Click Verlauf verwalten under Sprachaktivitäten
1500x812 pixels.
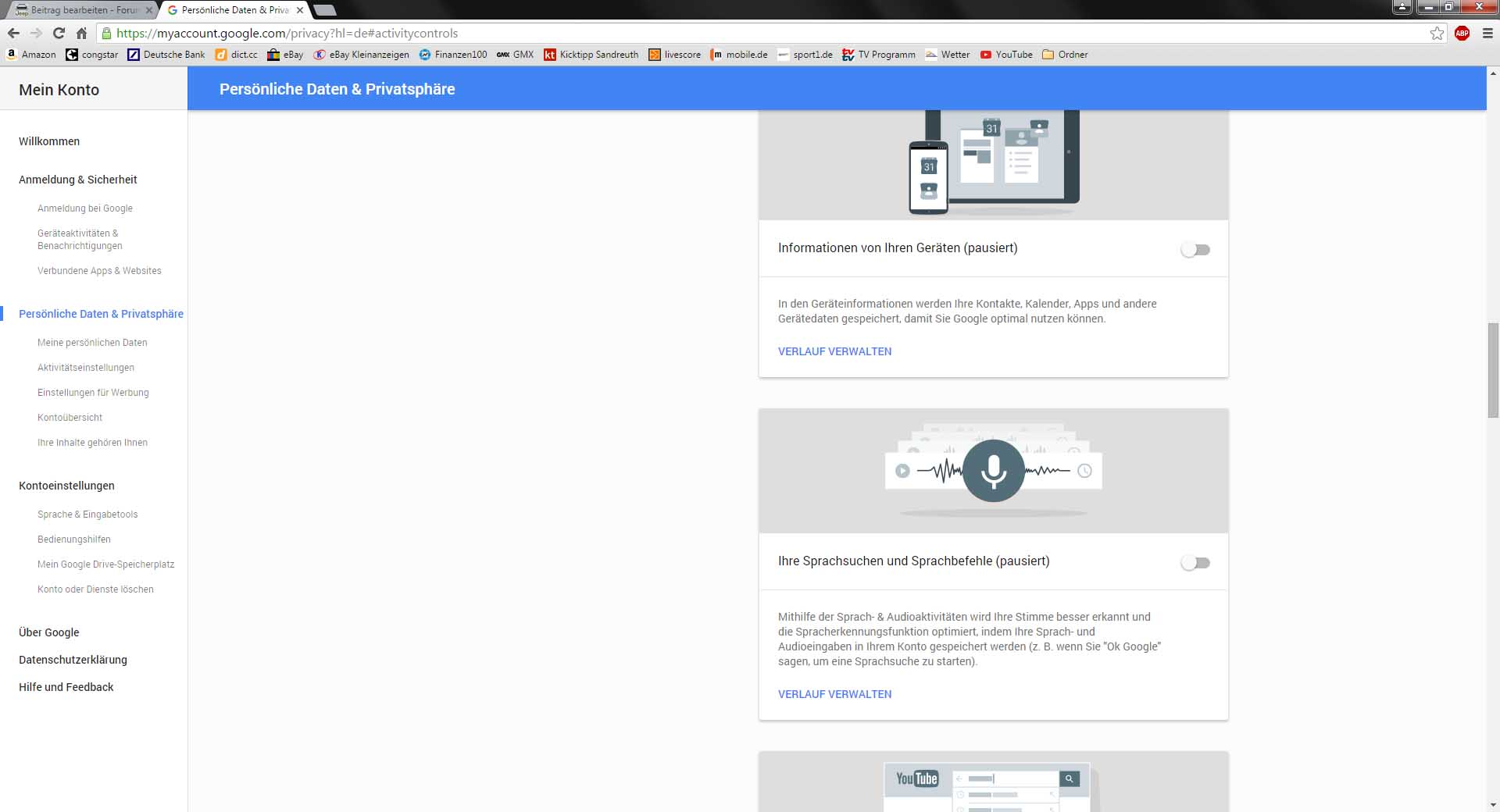834,694
